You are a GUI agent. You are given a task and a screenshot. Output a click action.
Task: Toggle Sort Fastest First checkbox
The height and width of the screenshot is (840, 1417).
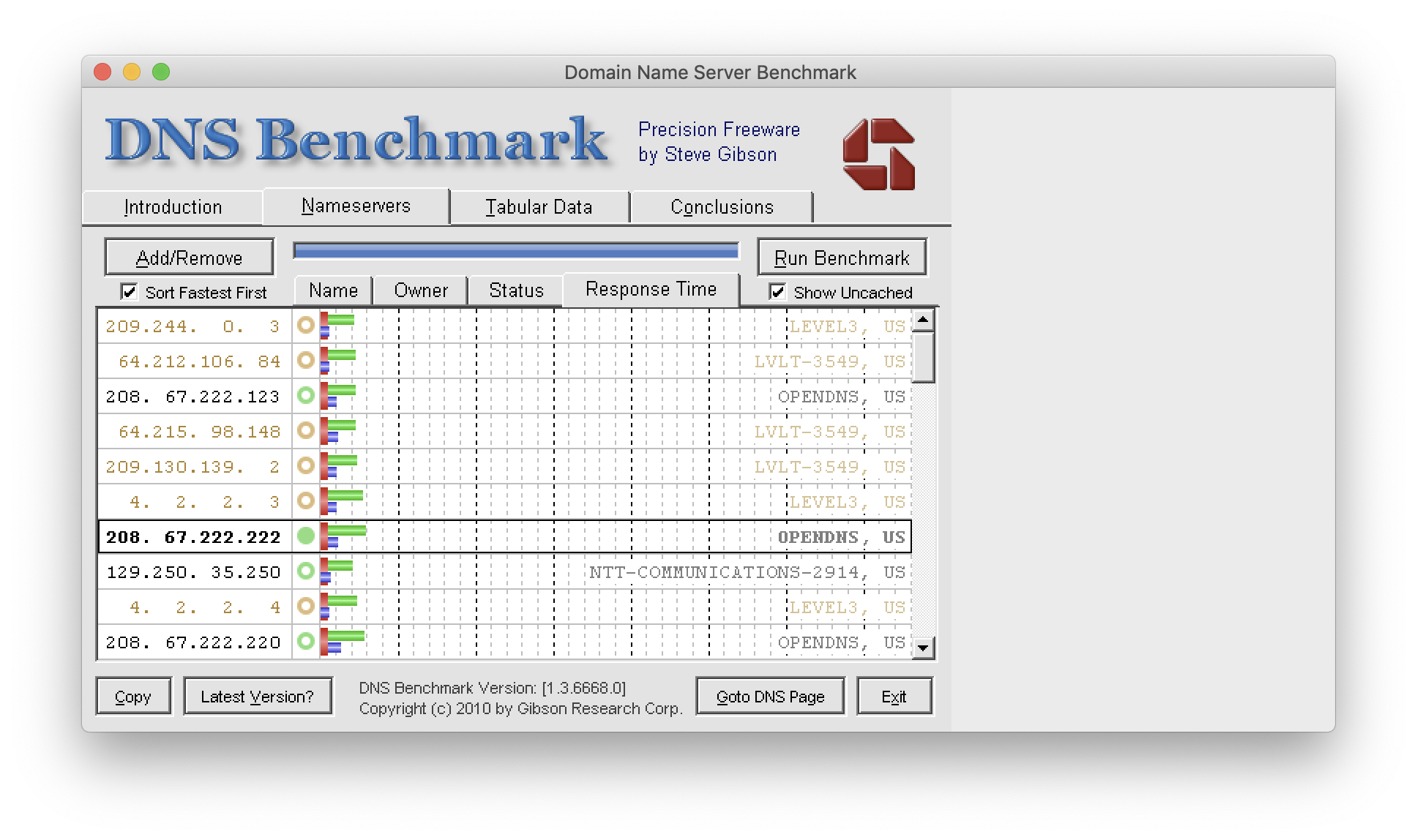point(130,292)
